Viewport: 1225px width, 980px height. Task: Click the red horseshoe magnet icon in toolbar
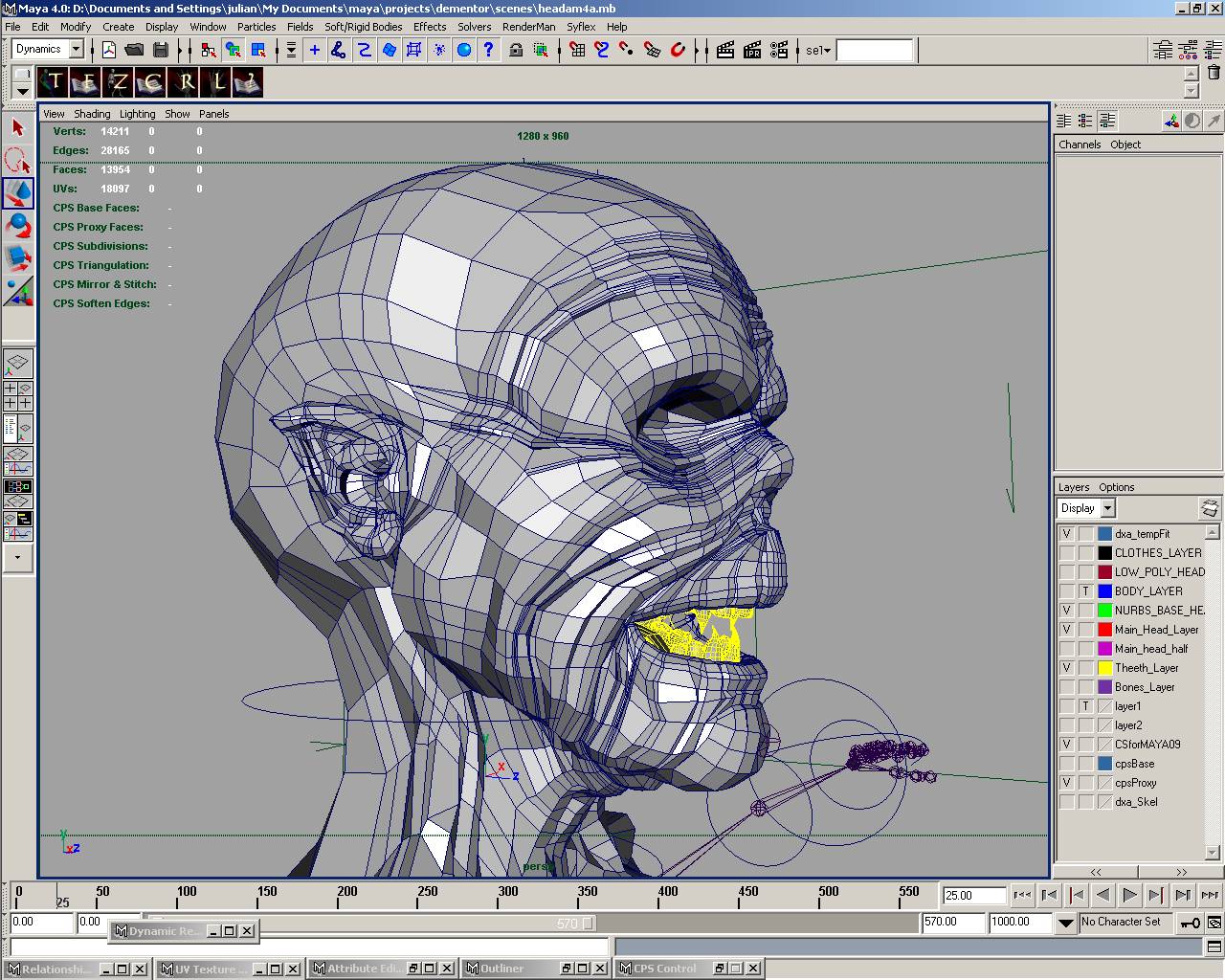(678, 50)
